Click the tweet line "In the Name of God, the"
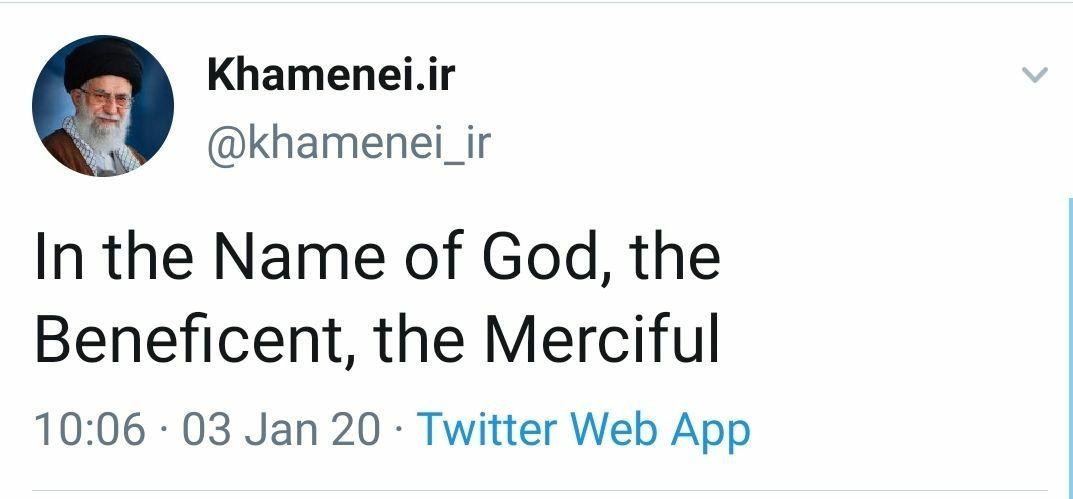 pos(377,256)
